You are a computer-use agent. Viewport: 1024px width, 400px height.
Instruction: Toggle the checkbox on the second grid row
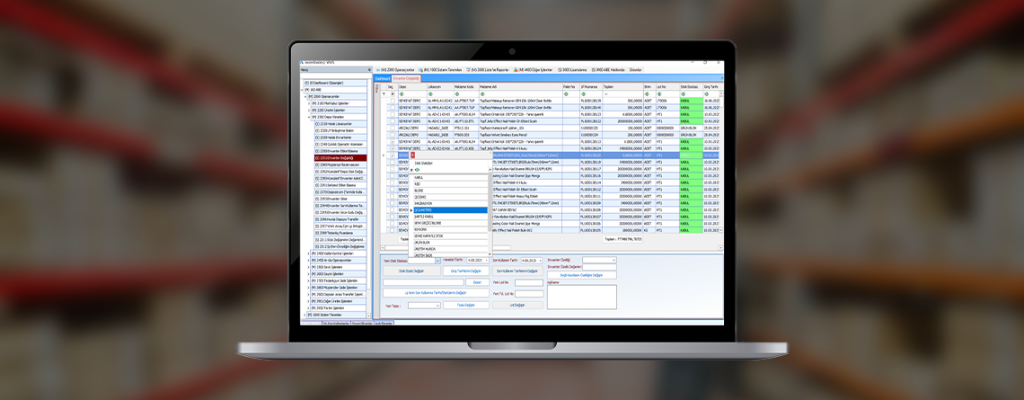click(x=390, y=107)
